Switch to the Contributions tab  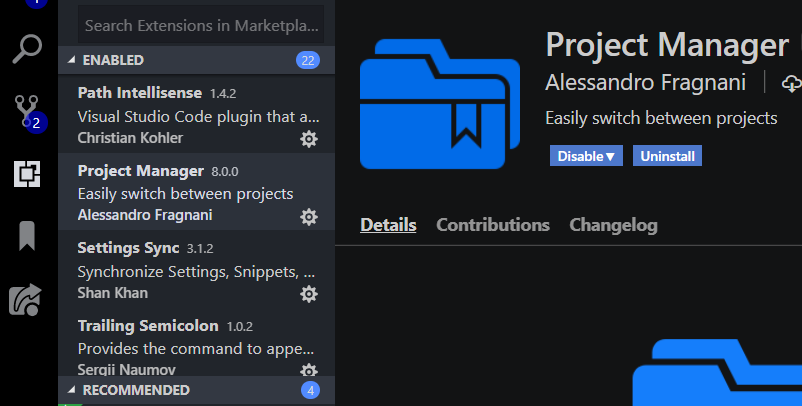point(493,225)
